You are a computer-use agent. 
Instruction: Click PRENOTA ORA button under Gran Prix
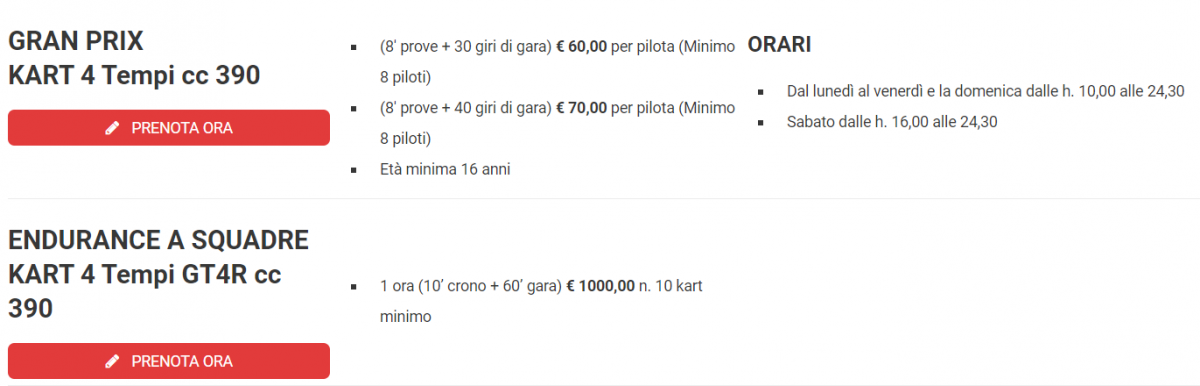pyautogui.click(x=169, y=128)
